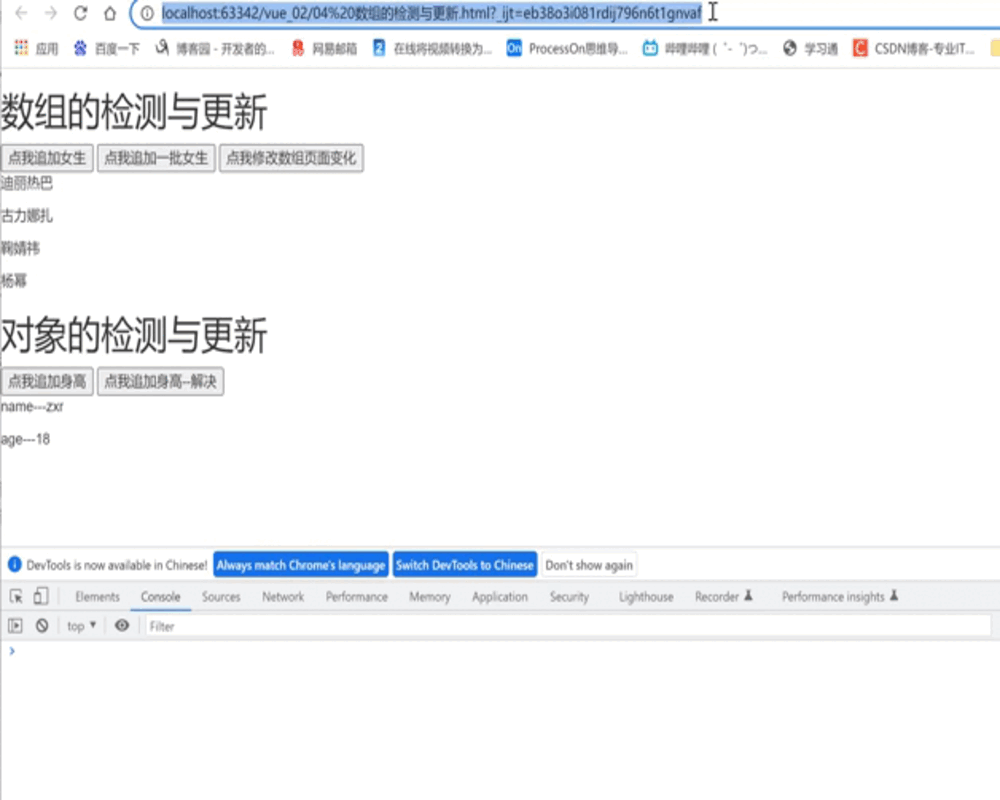Open the 学习通 bookmark
This screenshot has width=1000, height=800.
click(x=811, y=48)
